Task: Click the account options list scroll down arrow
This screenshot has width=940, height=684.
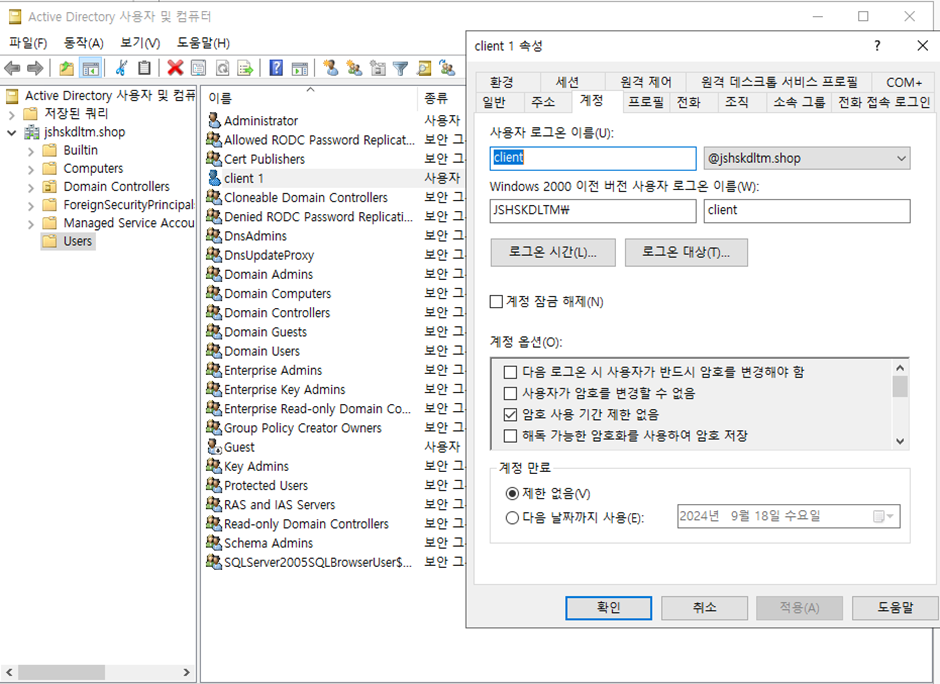Action: click(x=900, y=440)
